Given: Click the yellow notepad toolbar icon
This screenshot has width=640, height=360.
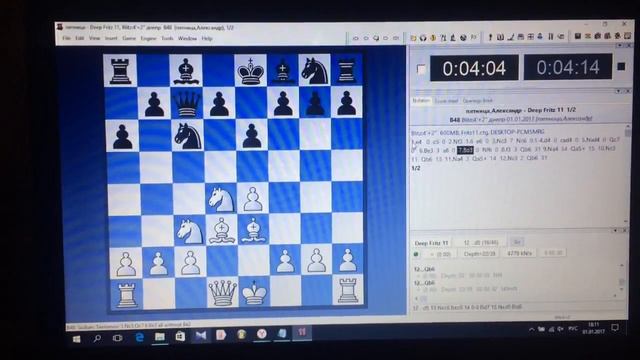Looking at the screenshot, I should click(x=413, y=38).
